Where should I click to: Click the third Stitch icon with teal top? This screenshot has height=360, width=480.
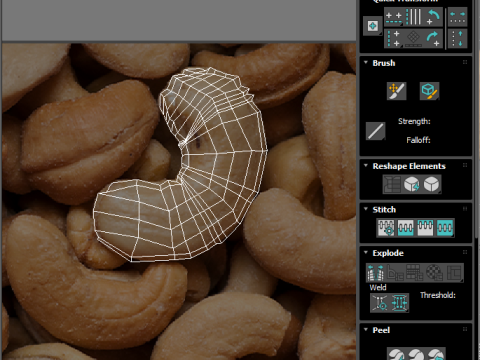pos(425,228)
